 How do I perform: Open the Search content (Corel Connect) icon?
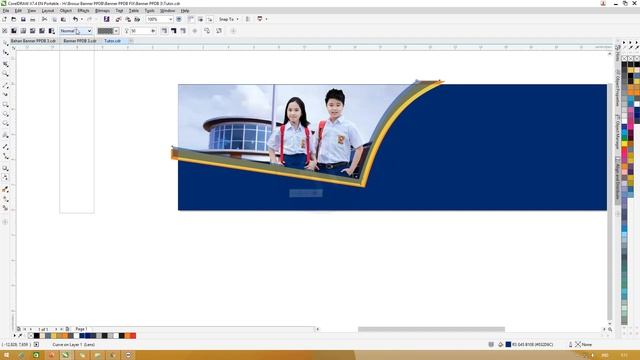point(107,19)
